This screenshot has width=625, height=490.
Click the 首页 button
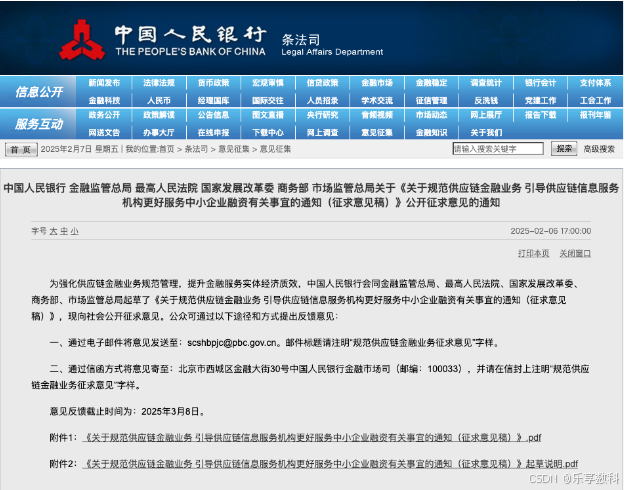[x=21, y=150]
